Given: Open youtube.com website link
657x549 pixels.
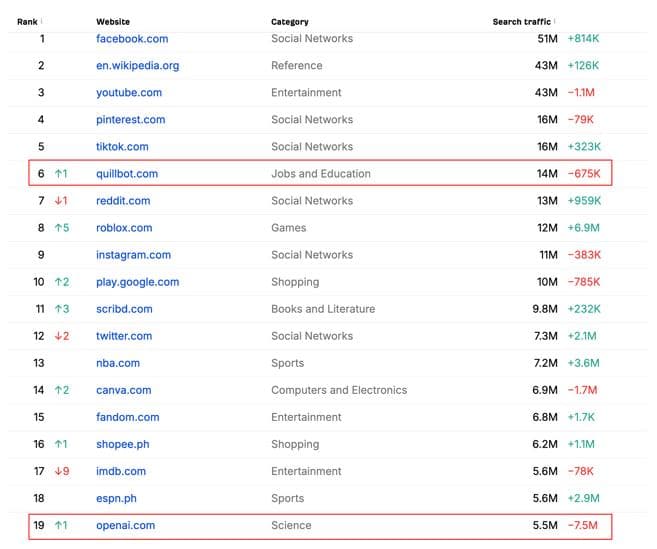Looking at the screenshot, I should [x=129, y=93].
